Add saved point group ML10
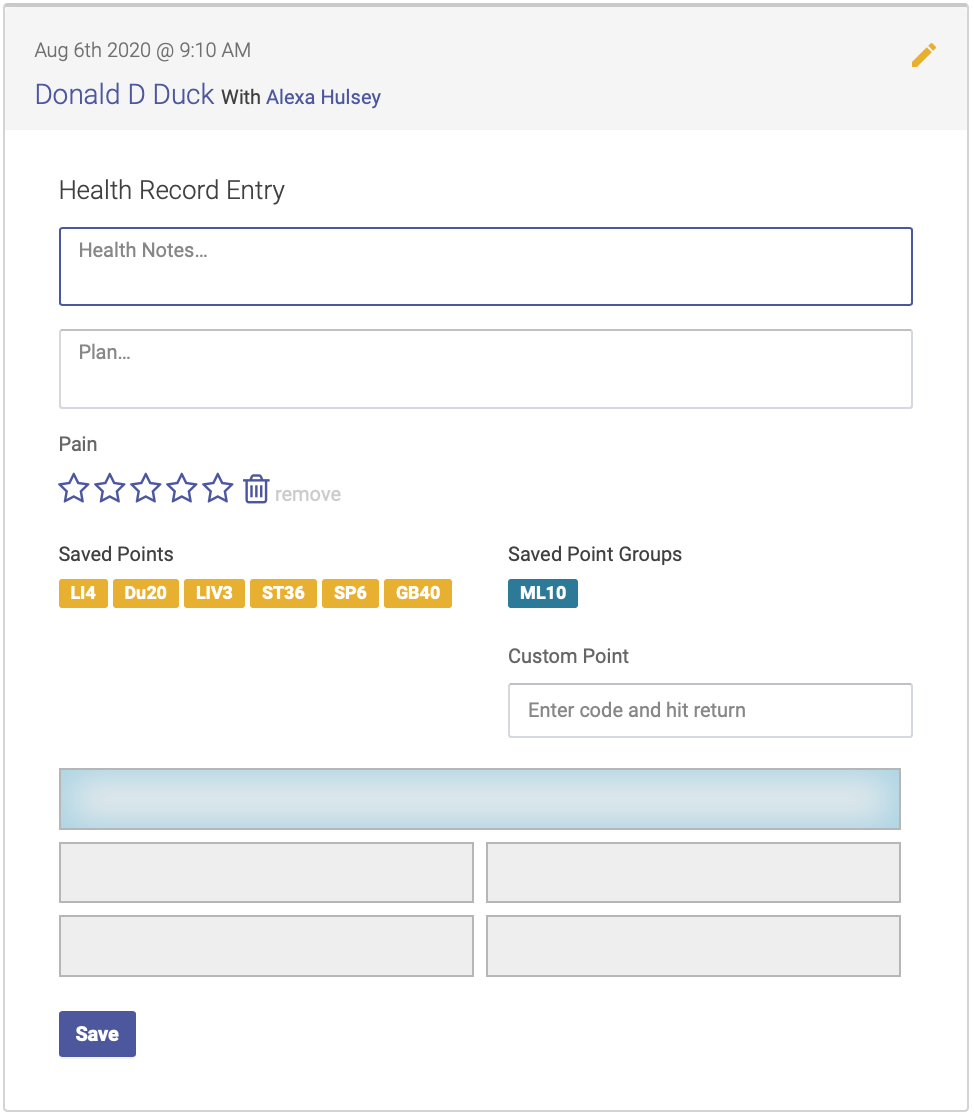 [543, 593]
